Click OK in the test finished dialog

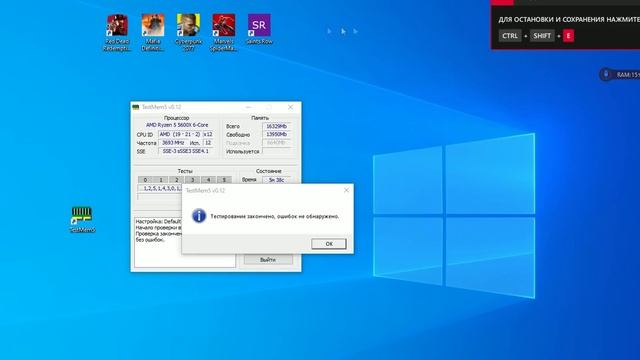(329, 244)
